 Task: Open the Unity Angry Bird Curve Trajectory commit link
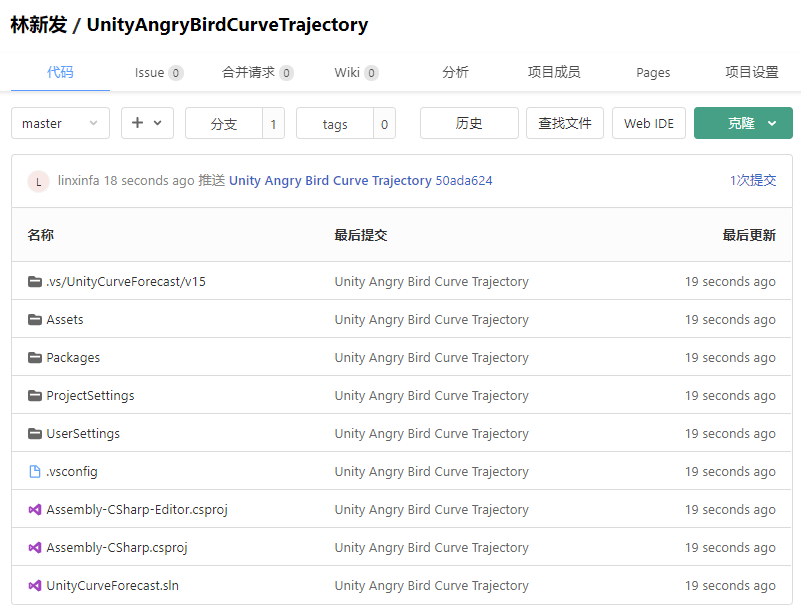coord(330,181)
